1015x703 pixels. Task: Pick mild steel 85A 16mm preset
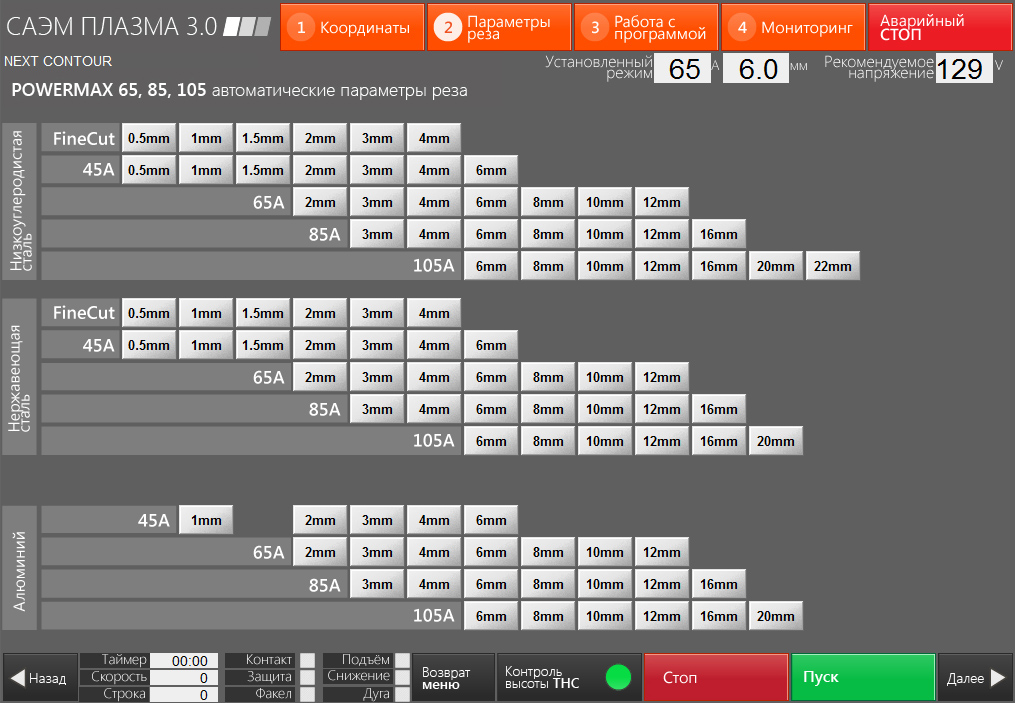[719, 234]
